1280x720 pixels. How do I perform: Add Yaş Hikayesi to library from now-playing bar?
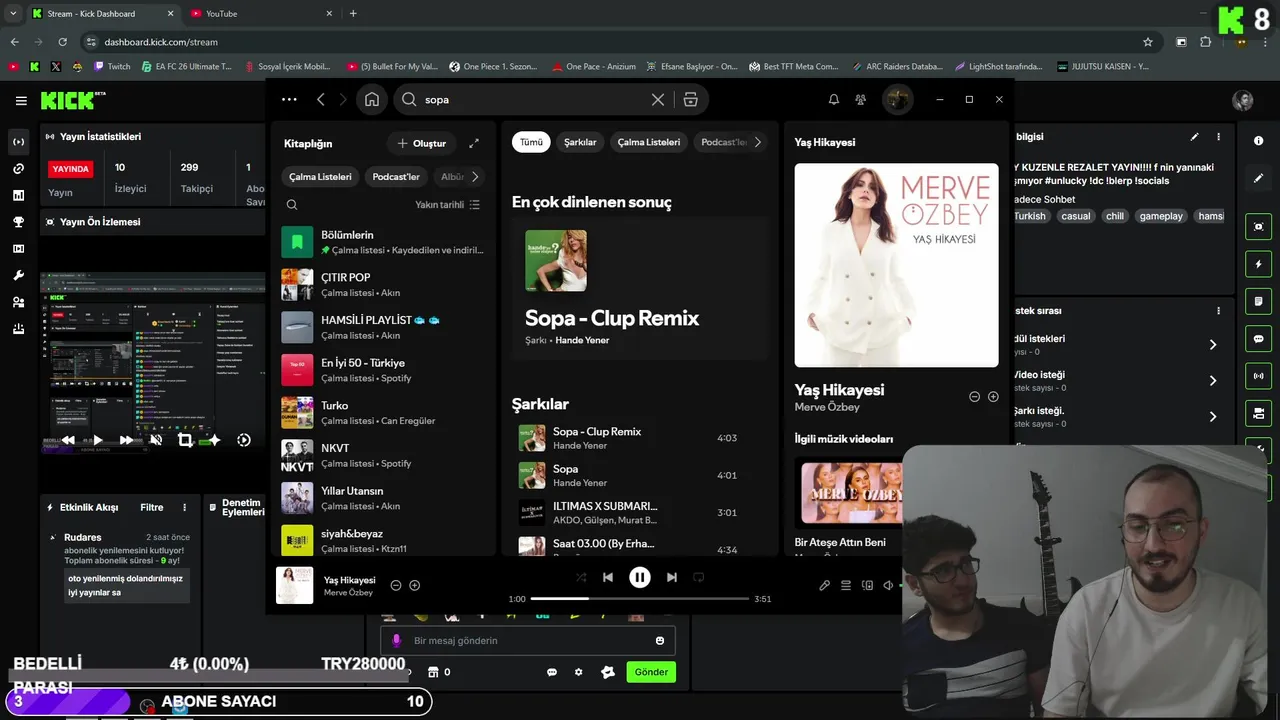[415, 586]
